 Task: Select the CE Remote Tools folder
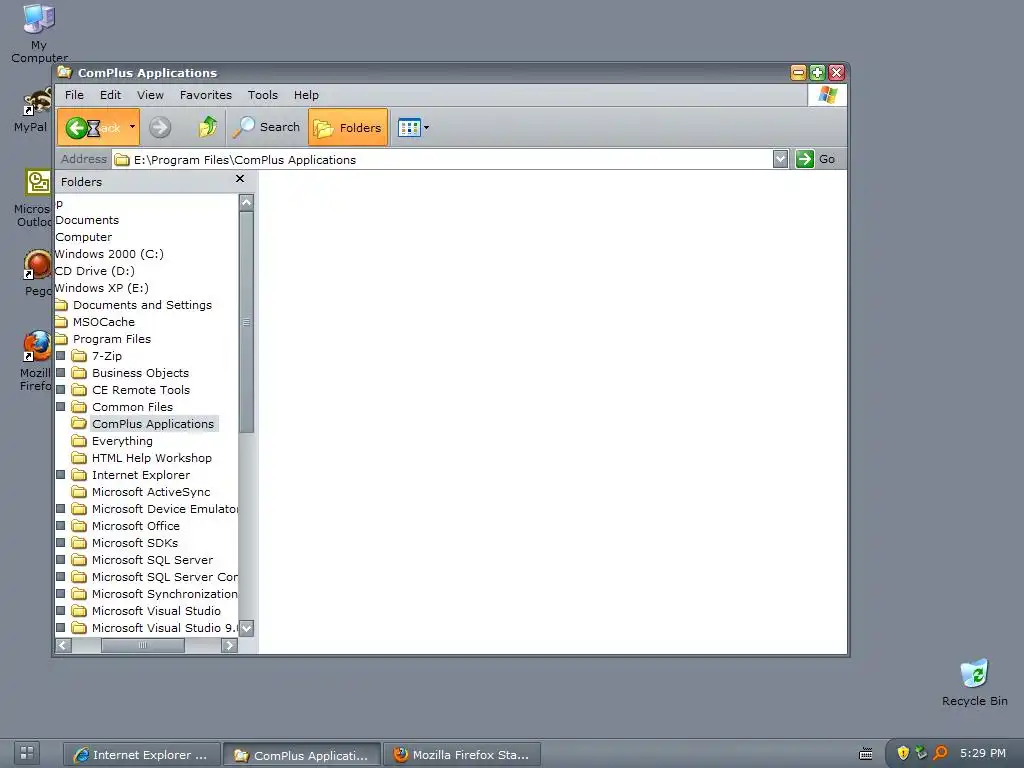[x=140, y=390]
